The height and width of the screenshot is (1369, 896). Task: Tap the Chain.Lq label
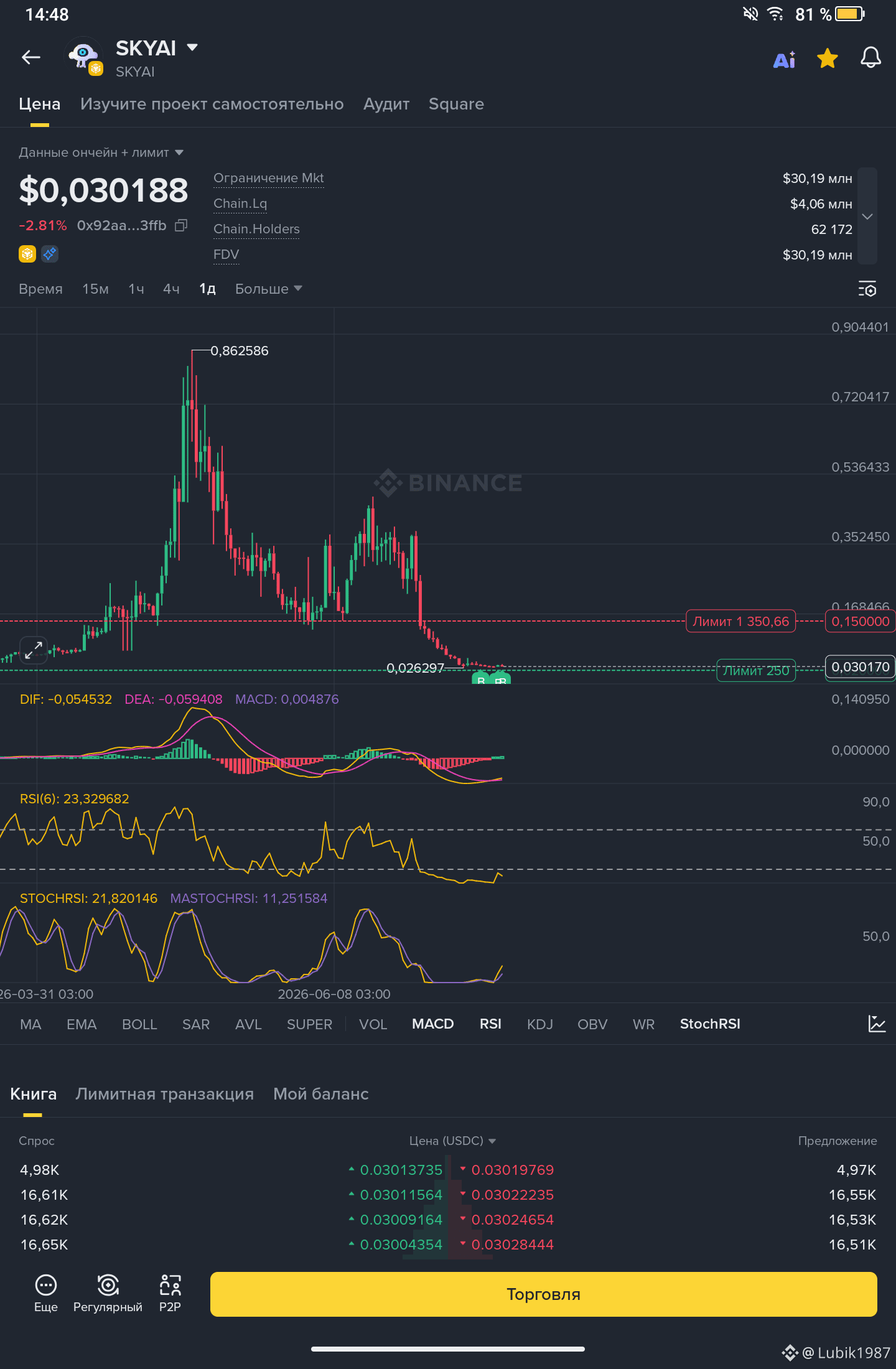coord(240,203)
